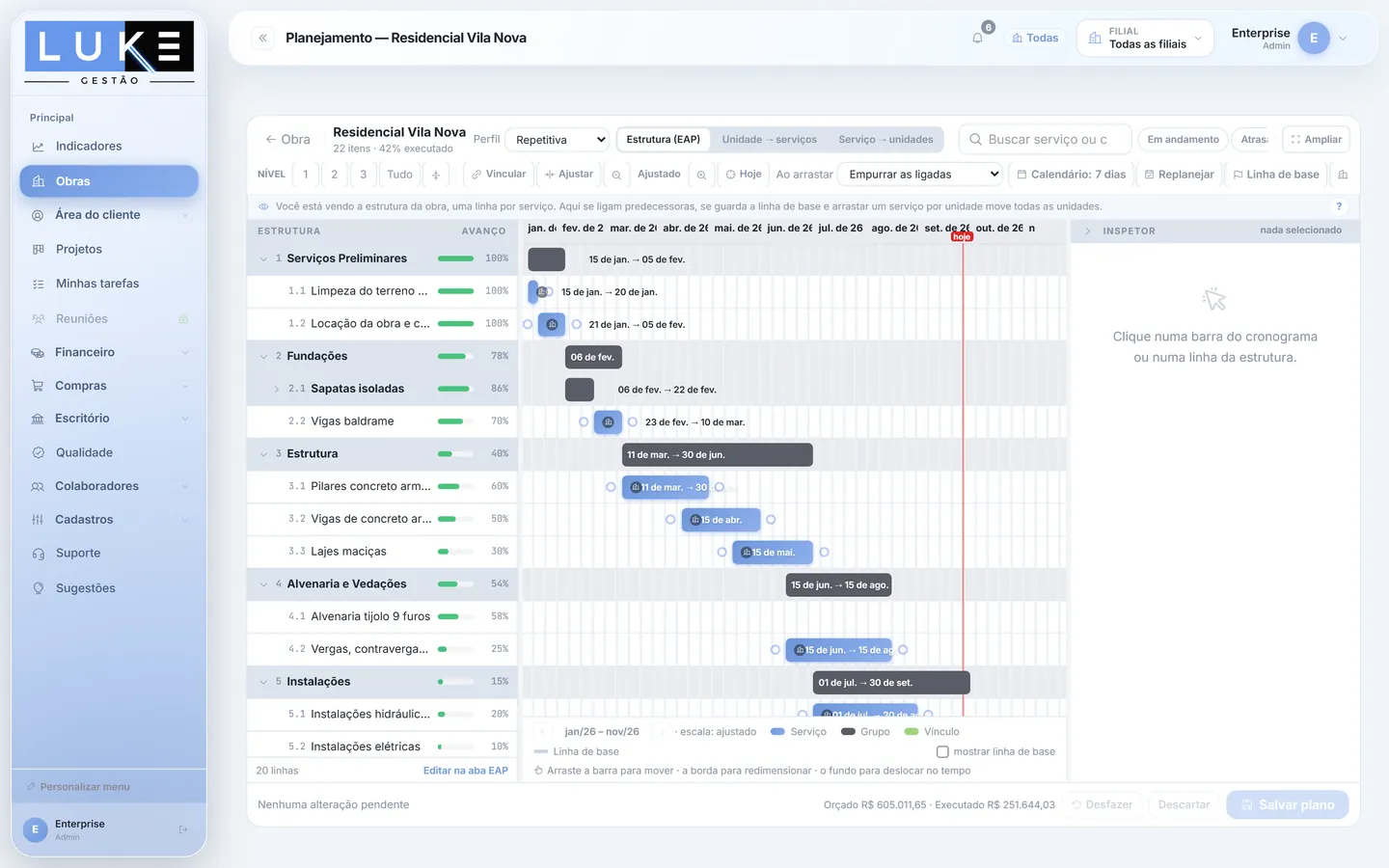Switch to the Unidade → serviços tab

click(769, 140)
